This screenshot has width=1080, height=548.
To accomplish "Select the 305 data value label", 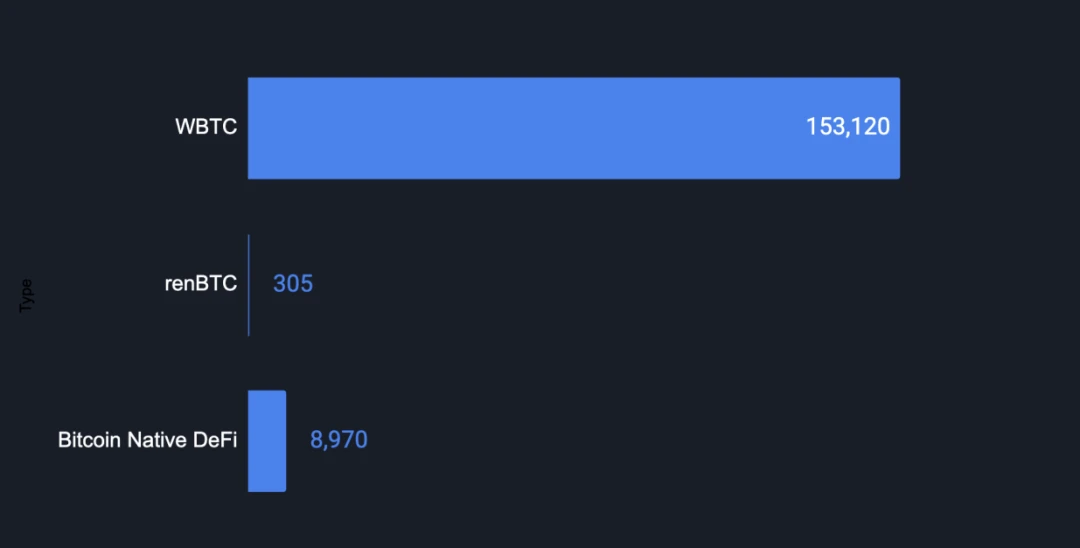I will pos(293,284).
